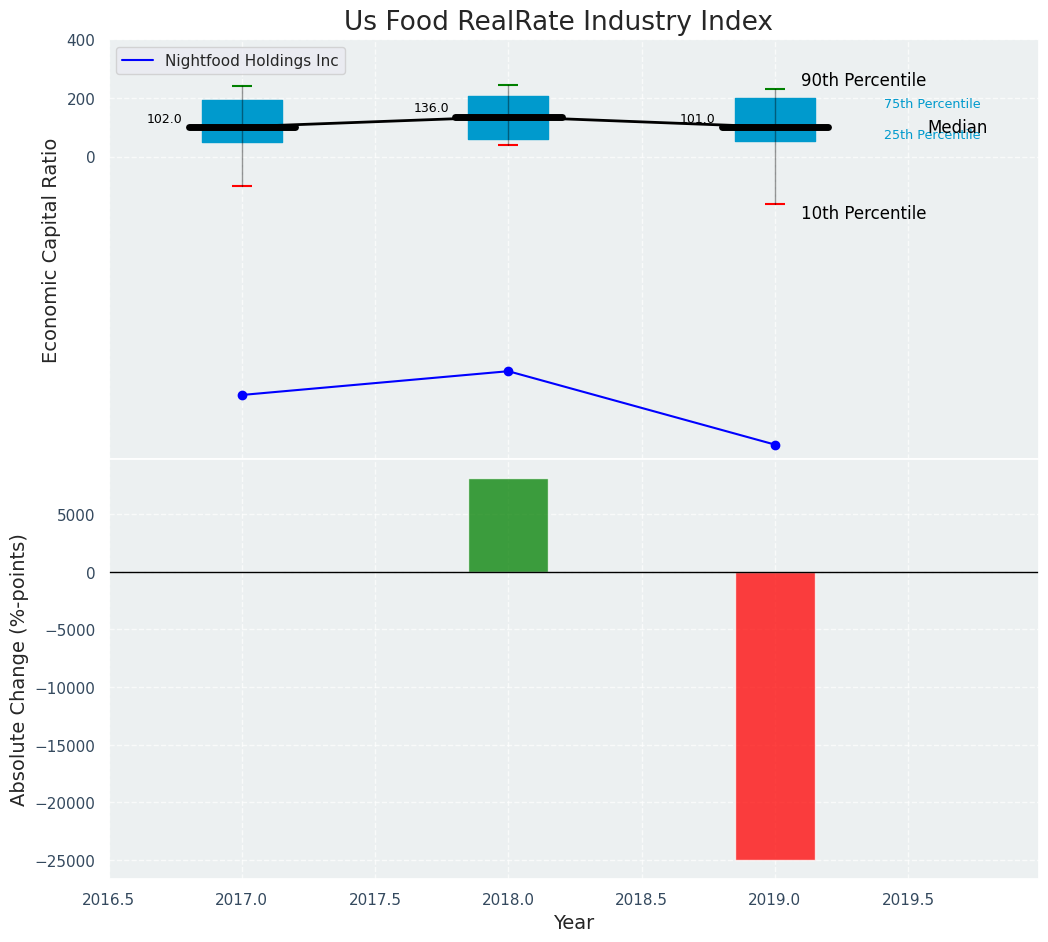The width and height of the screenshot is (1048, 942).
Task: Click the 102.0 median value label
Action: tap(164, 119)
